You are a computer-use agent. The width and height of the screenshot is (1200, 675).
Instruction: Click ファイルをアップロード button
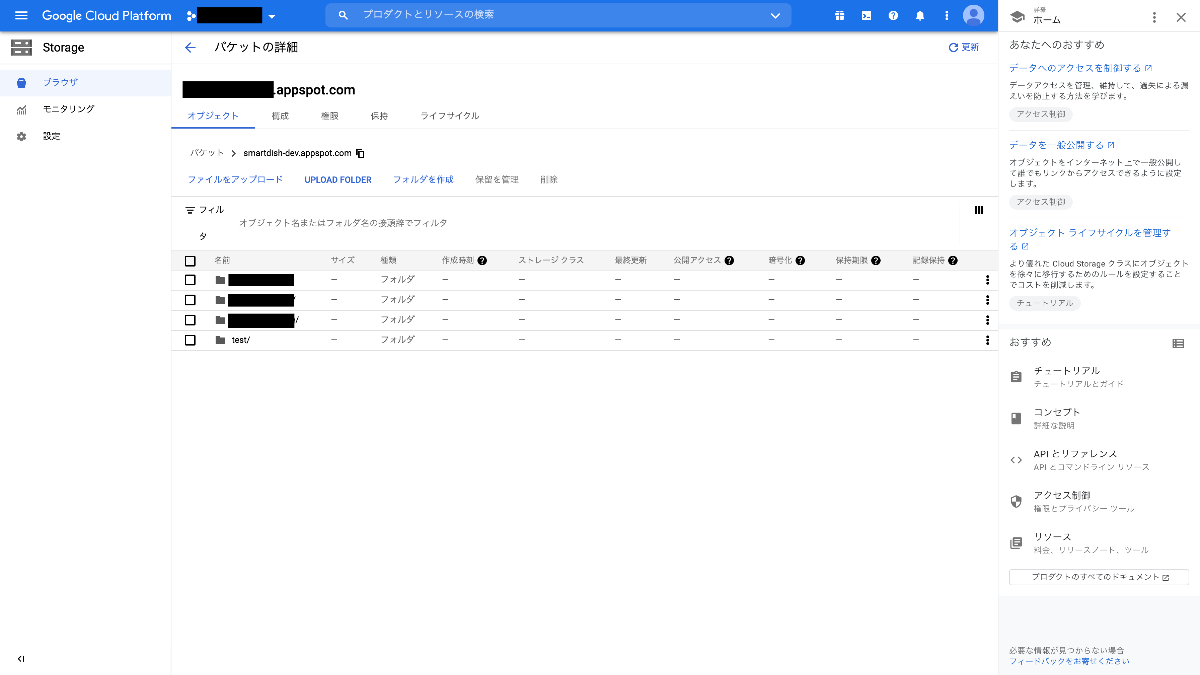235,180
